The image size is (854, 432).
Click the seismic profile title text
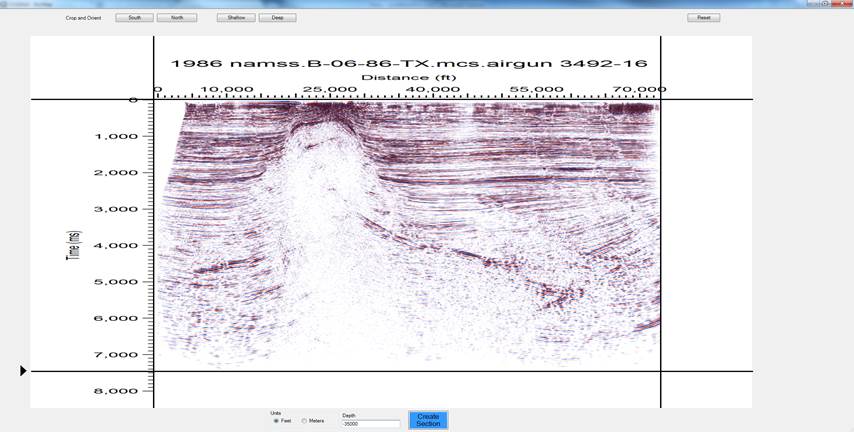(x=409, y=62)
